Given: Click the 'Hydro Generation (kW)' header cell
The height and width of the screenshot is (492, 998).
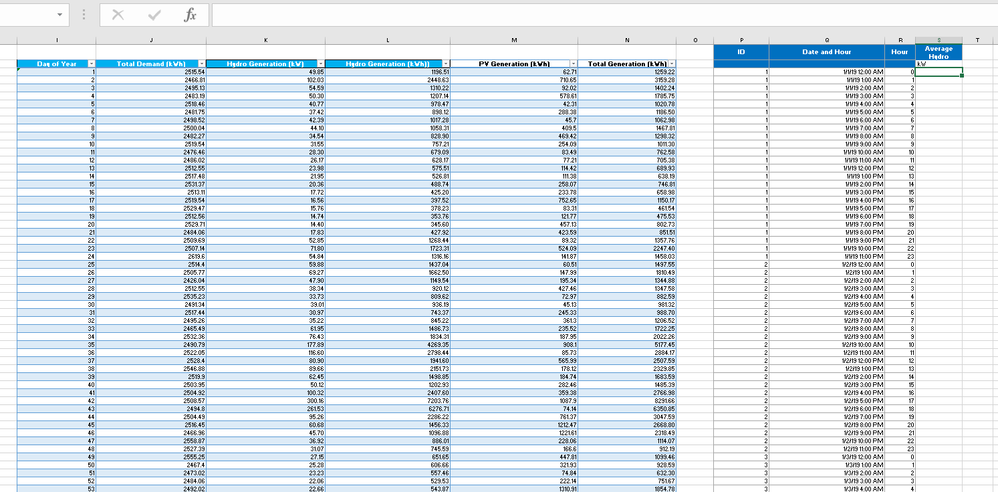Looking at the screenshot, I should tap(265, 64).
